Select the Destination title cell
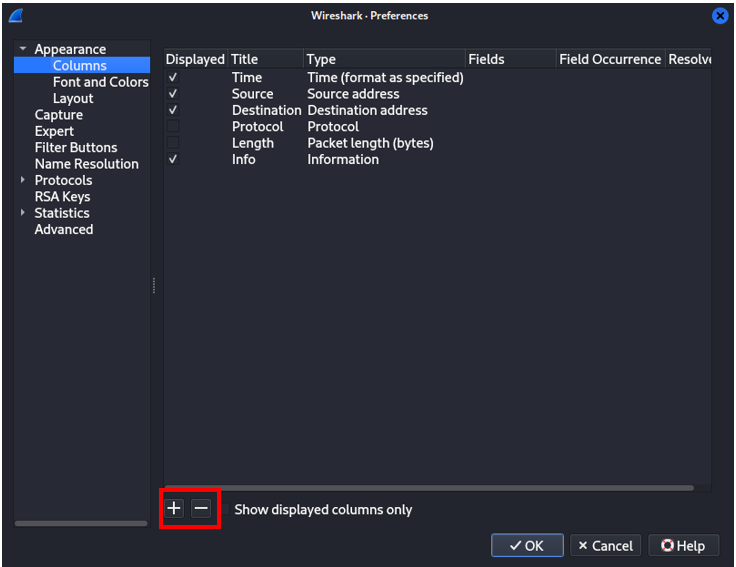The image size is (736, 567). tap(267, 110)
